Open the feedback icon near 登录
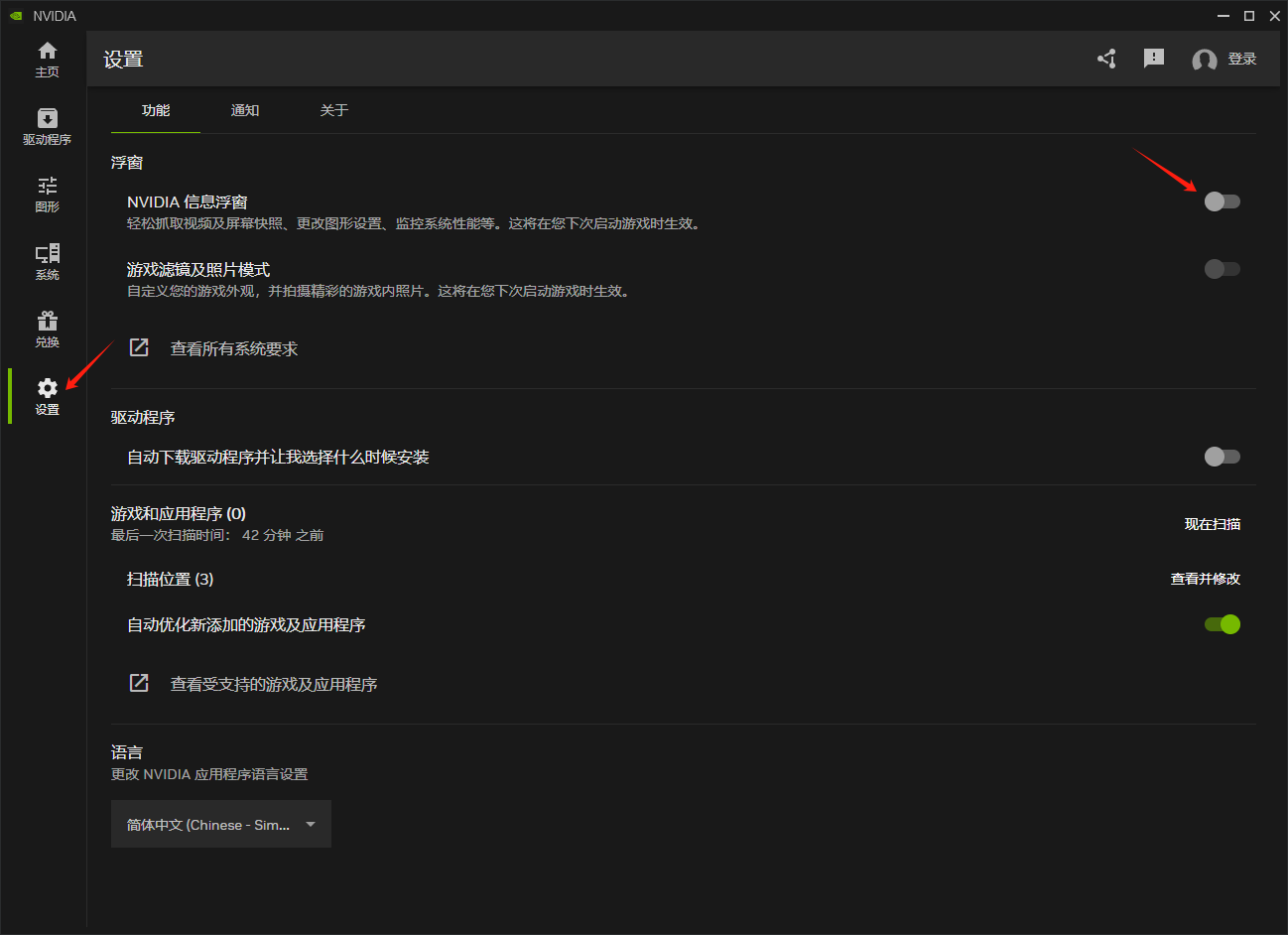The height and width of the screenshot is (935, 1288). coord(1154,58)
